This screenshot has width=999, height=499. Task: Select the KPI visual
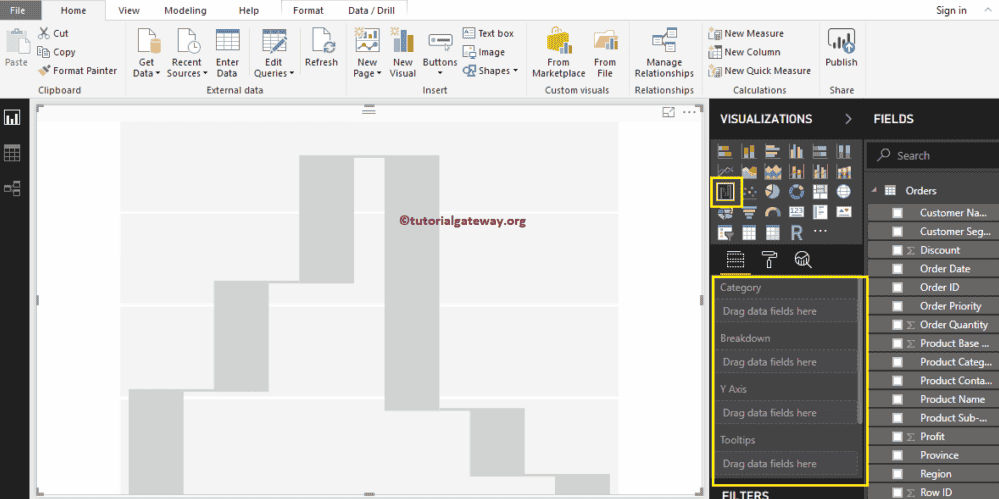click(844, 212)
